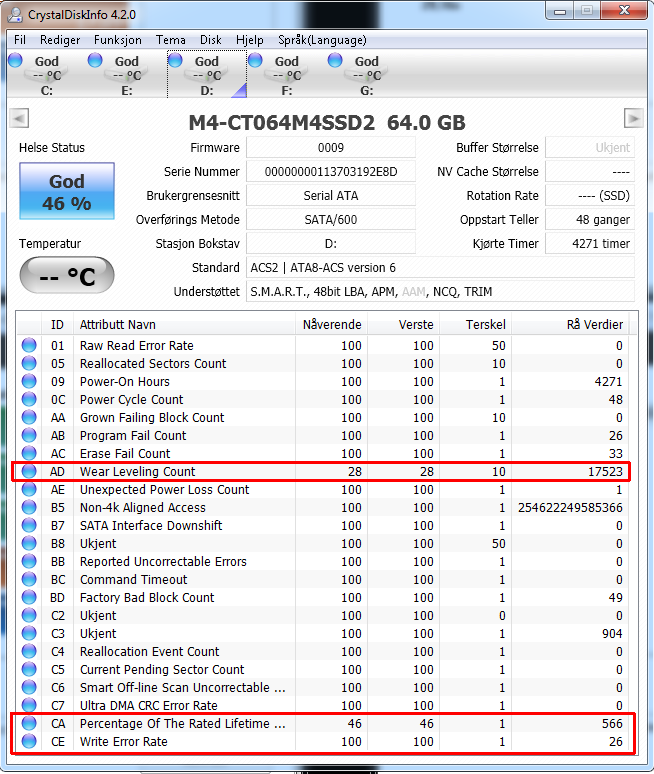
Task: Click status icon for Unexpected Power Loss Count
Action: point(29,489)
